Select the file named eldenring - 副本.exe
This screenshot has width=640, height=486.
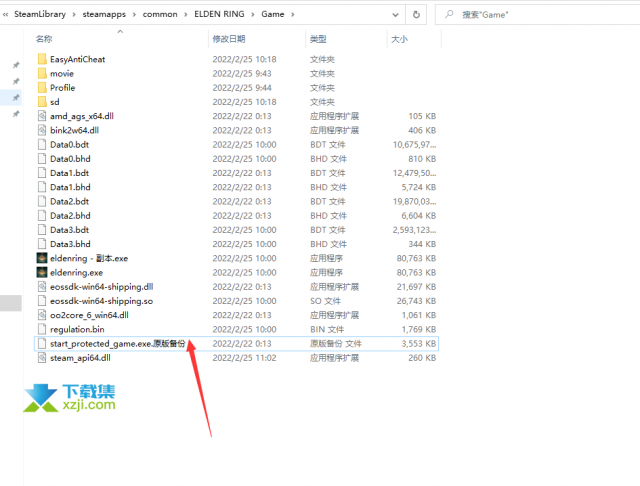tap(89, 258)
